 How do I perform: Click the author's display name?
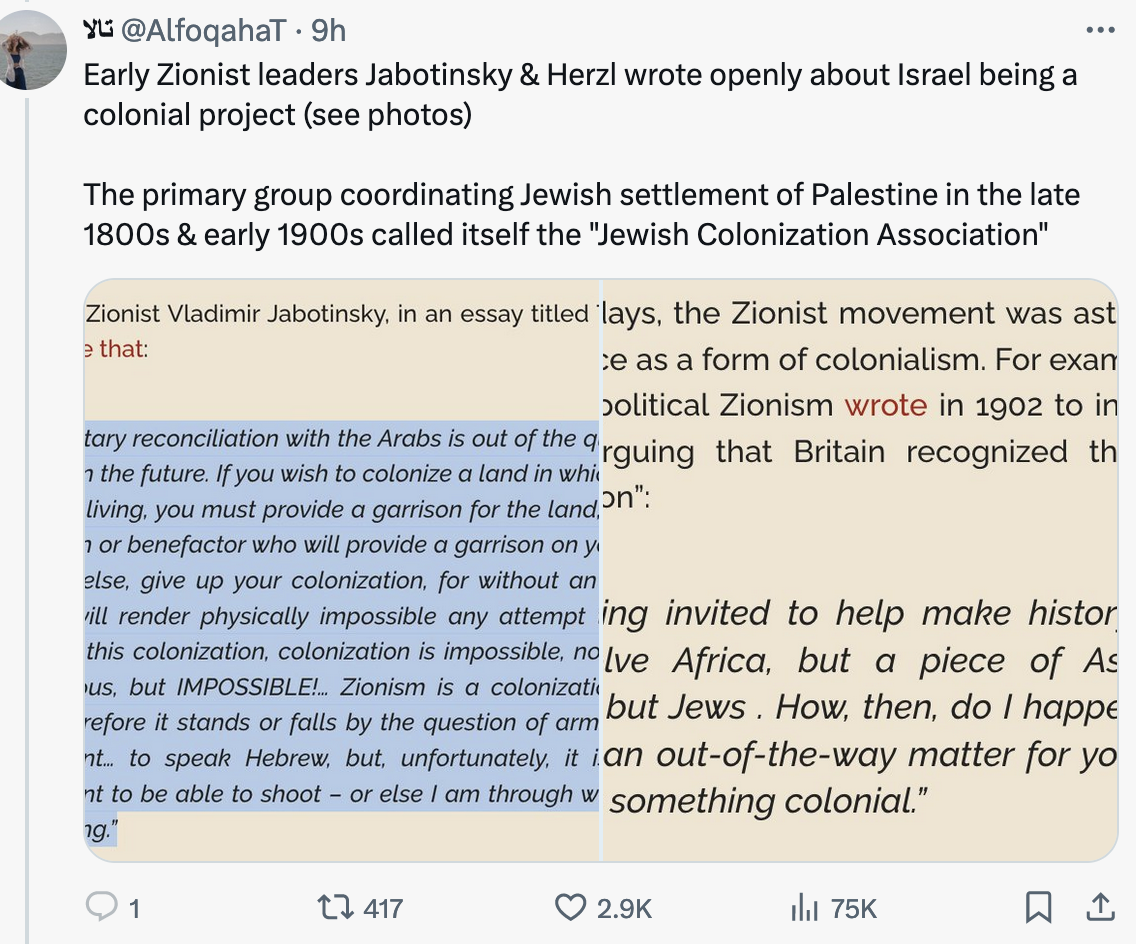tap(97, 31)
